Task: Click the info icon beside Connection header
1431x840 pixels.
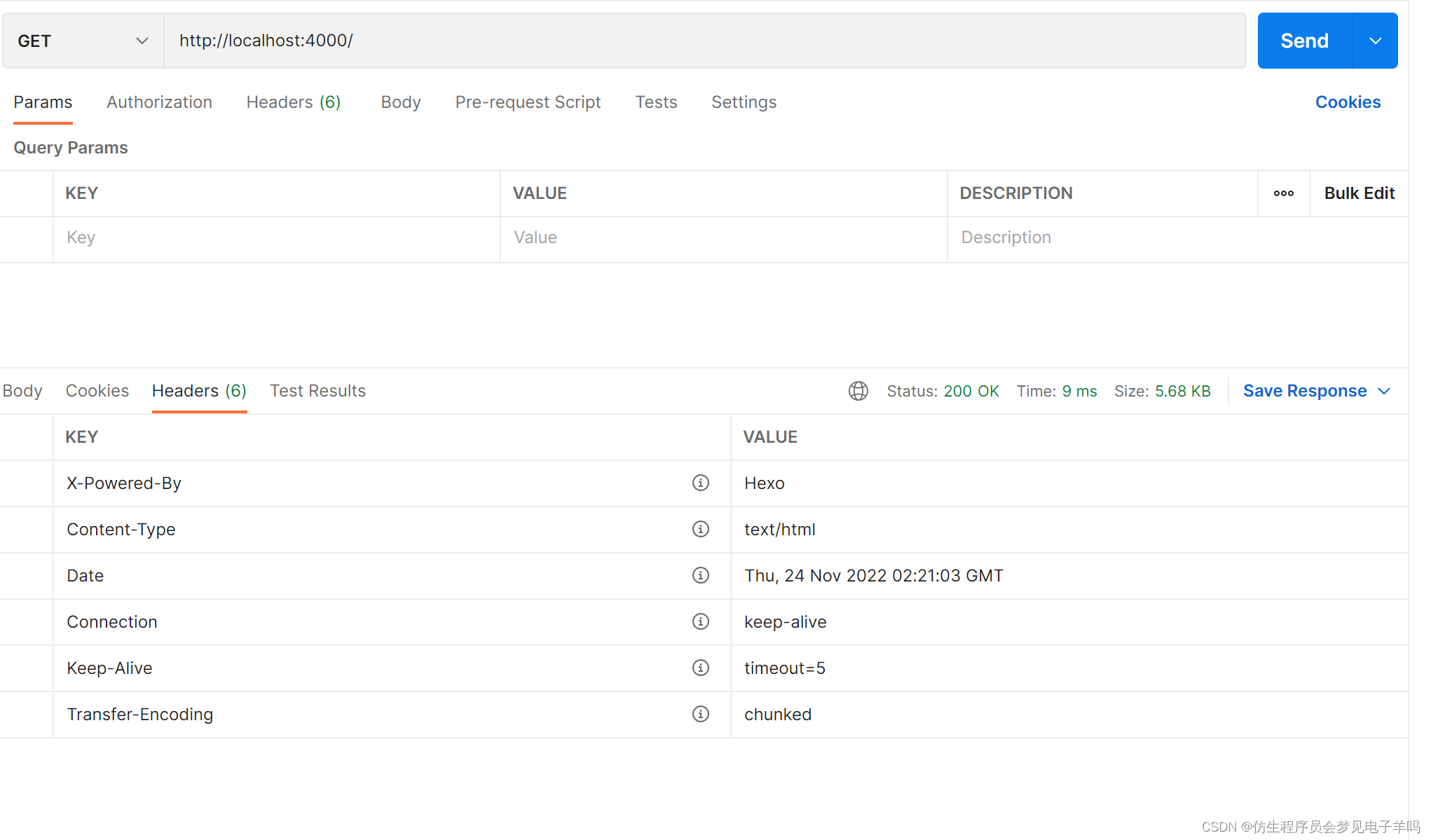Action: [x=700, y=621]
